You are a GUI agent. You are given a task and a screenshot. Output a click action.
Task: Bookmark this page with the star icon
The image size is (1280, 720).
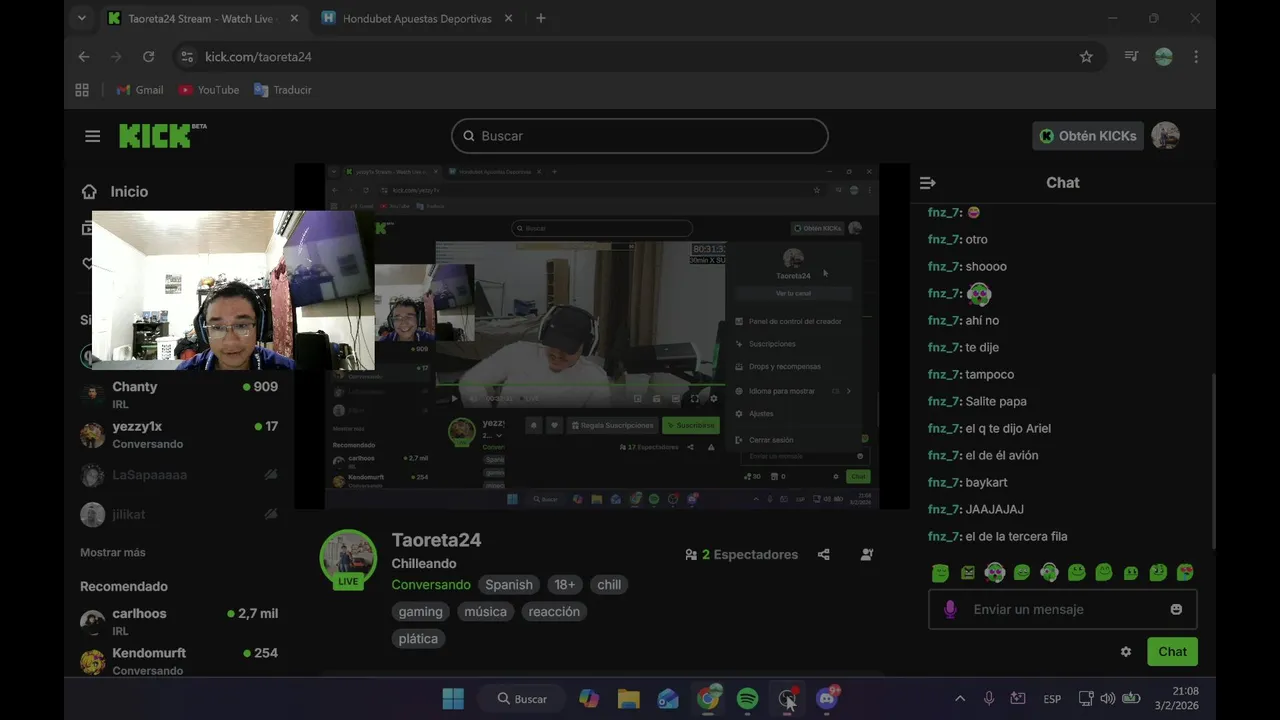point(1086,57)
